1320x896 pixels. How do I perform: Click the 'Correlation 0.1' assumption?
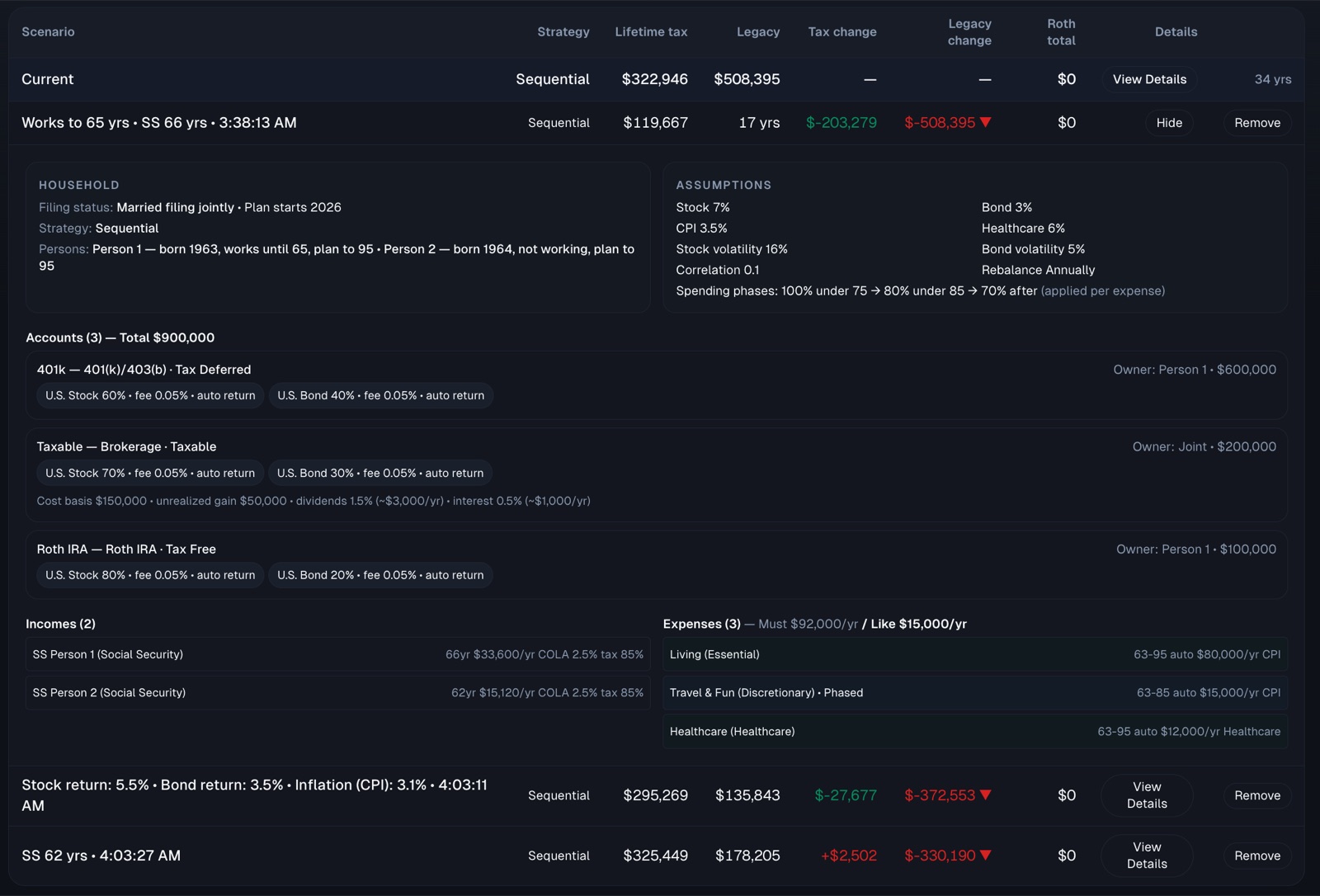pos(718,270)
